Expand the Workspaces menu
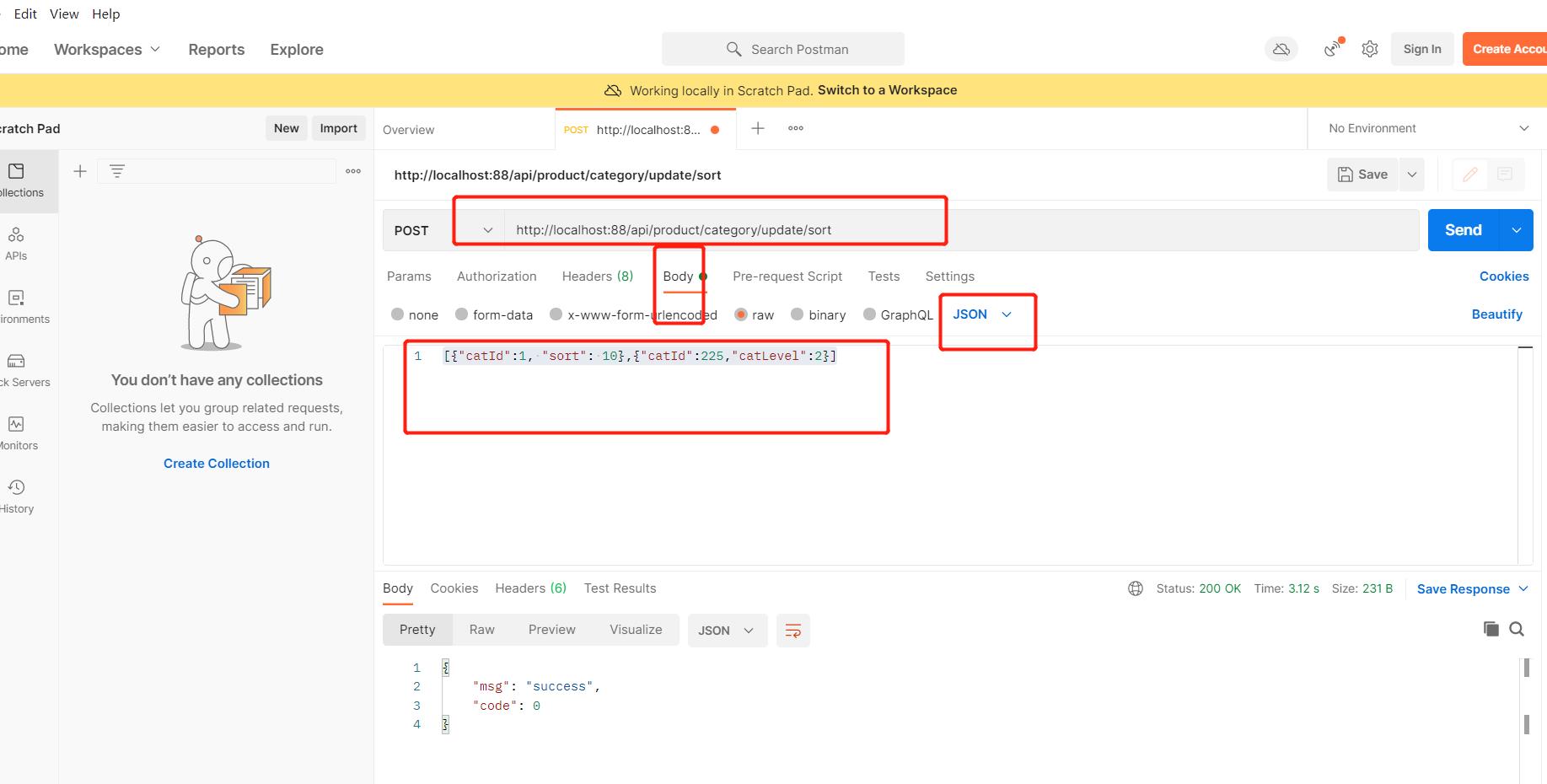The image size is (1547, 784). click(107, 49)
